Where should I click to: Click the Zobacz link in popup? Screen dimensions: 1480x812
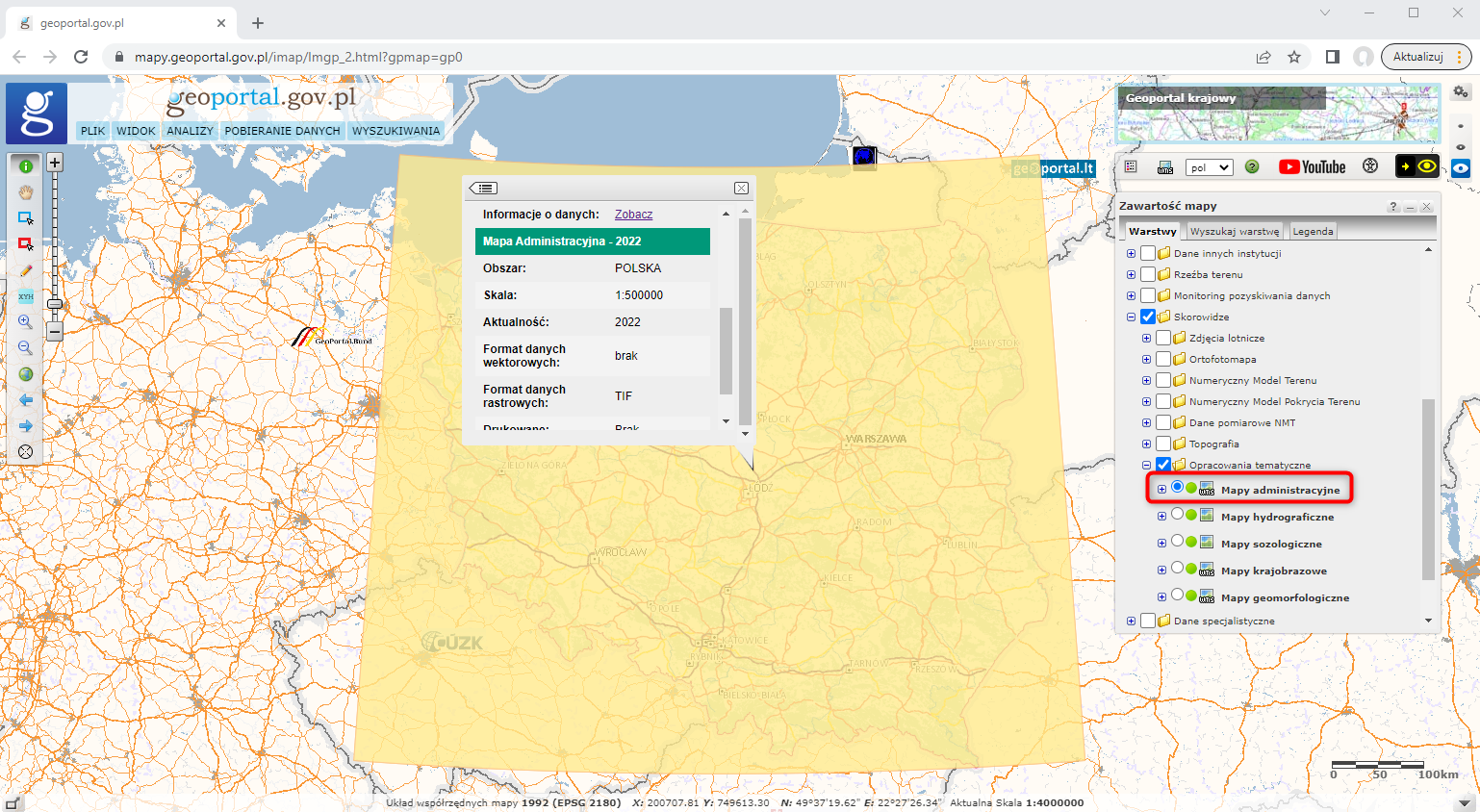click(633, 215)
